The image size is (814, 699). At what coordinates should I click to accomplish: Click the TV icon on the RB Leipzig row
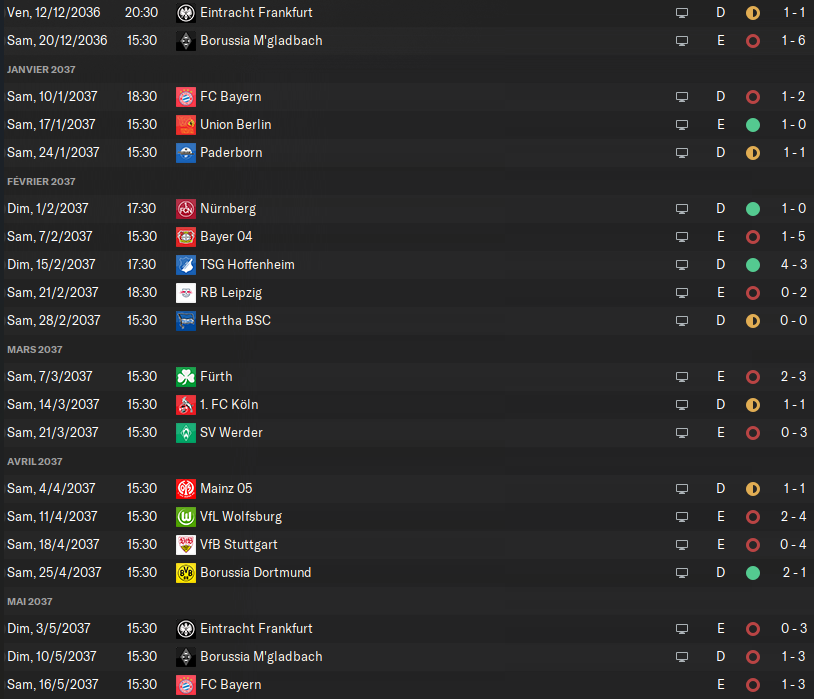point(682,293)
